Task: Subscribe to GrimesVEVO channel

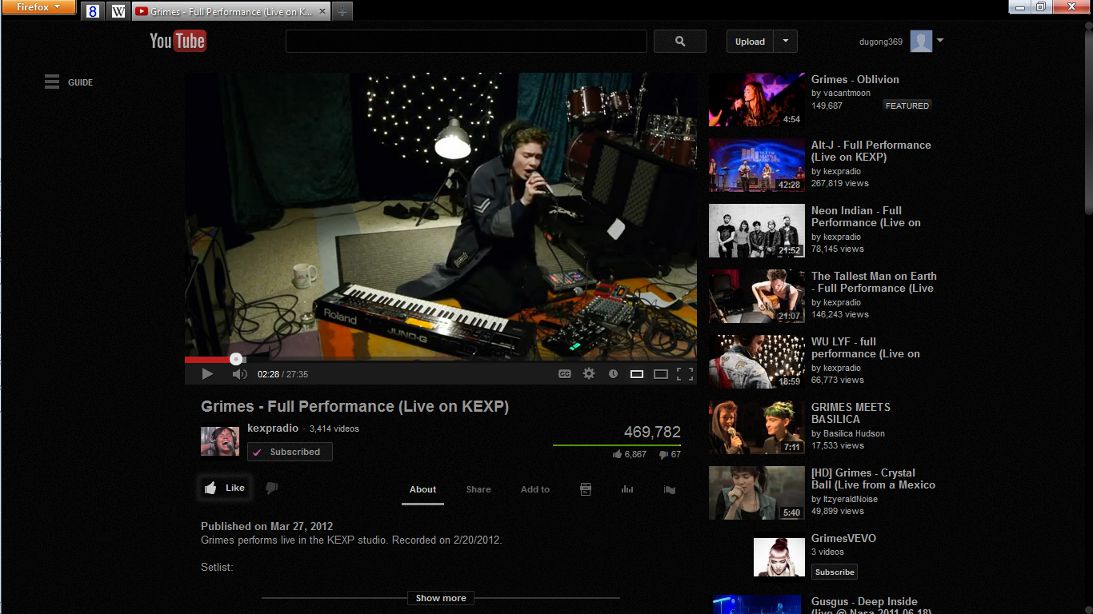Action: [x=834, y=572]
